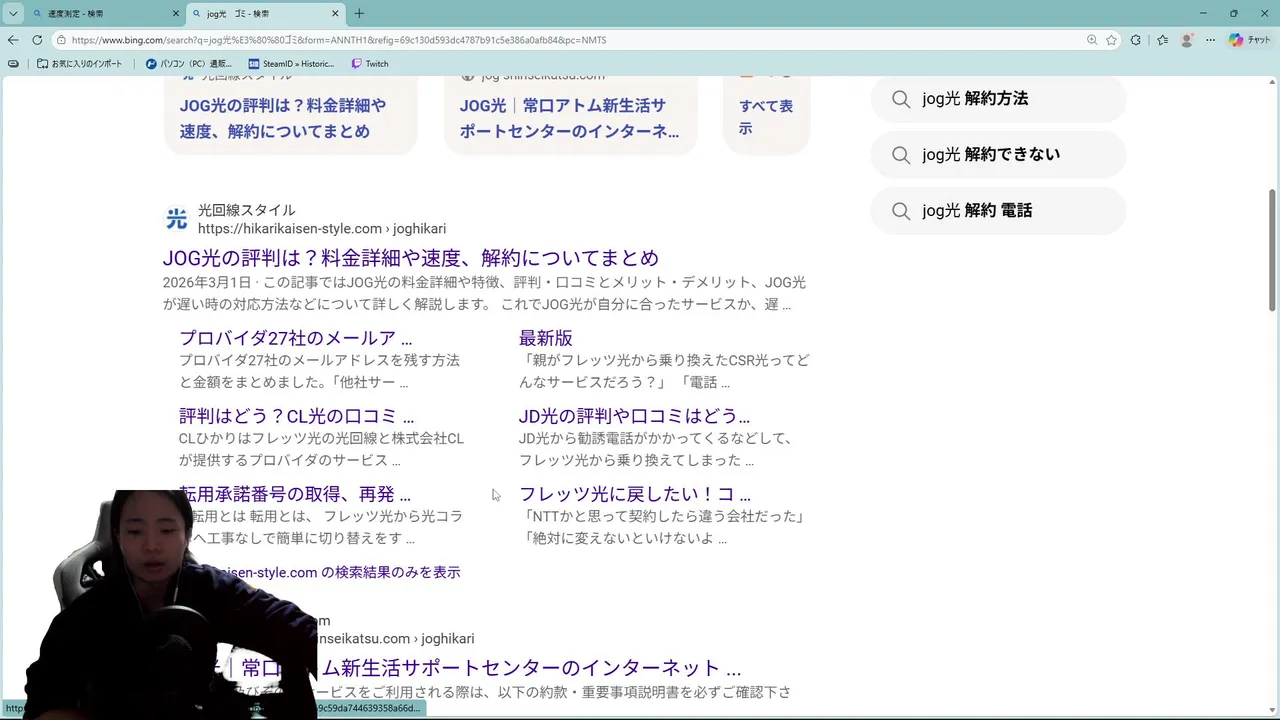Image resolution: width=1280 pixels, height=720 pixels.
Task: Open the Twitch bookmark
Action: 370,64
